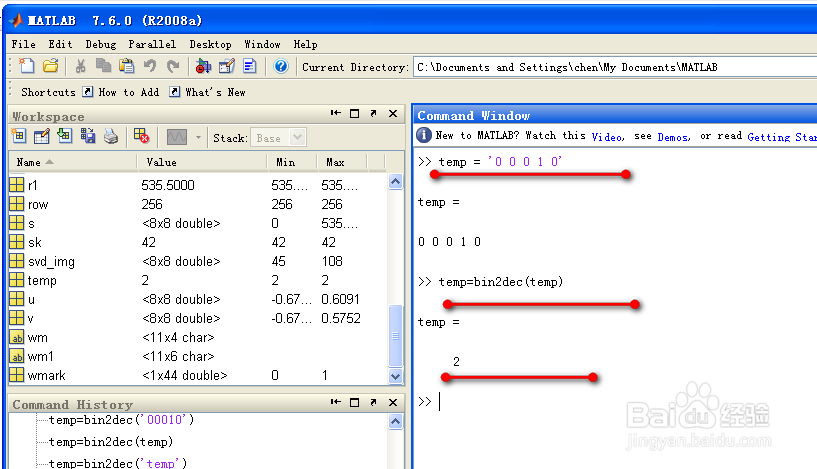Open the Parallel menu

(x=152, y=44)
